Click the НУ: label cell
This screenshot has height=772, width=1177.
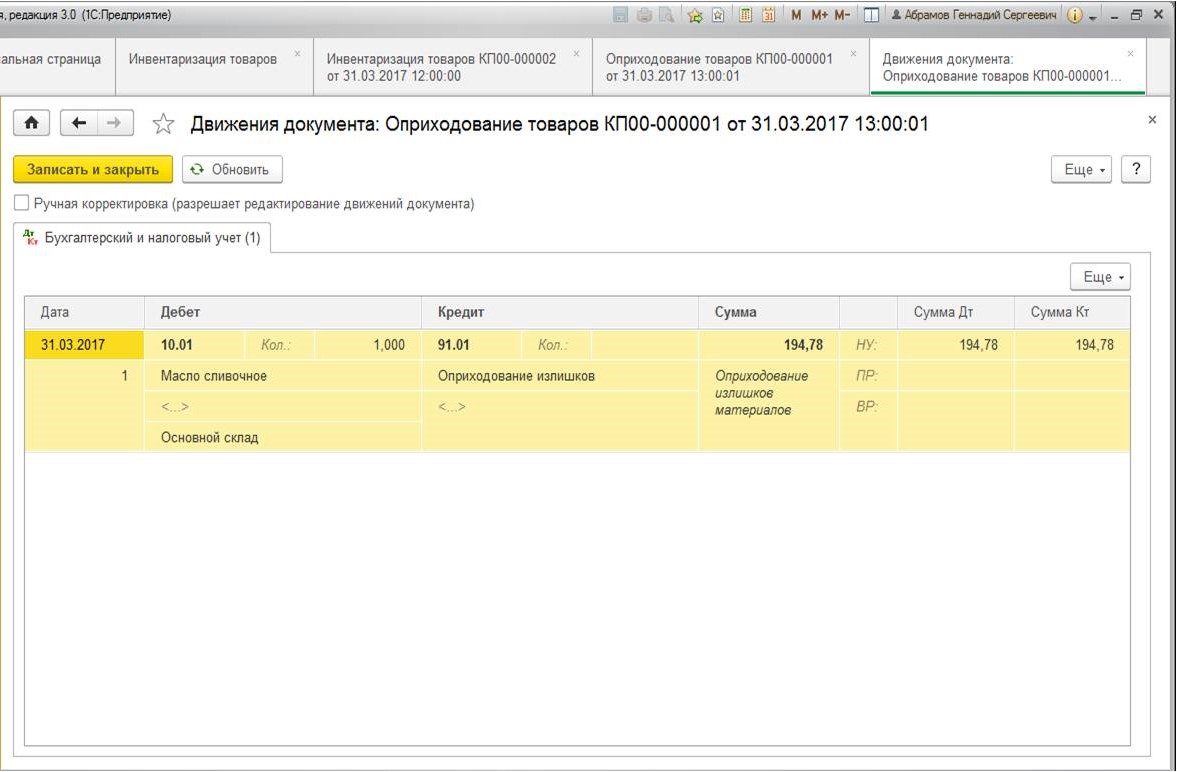868,345
